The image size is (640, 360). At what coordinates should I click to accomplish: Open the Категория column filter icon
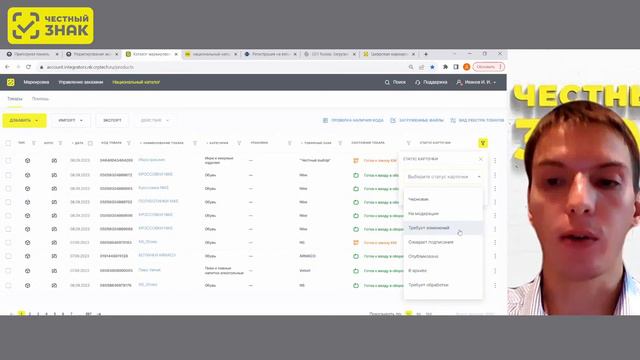tap(239, 143)
